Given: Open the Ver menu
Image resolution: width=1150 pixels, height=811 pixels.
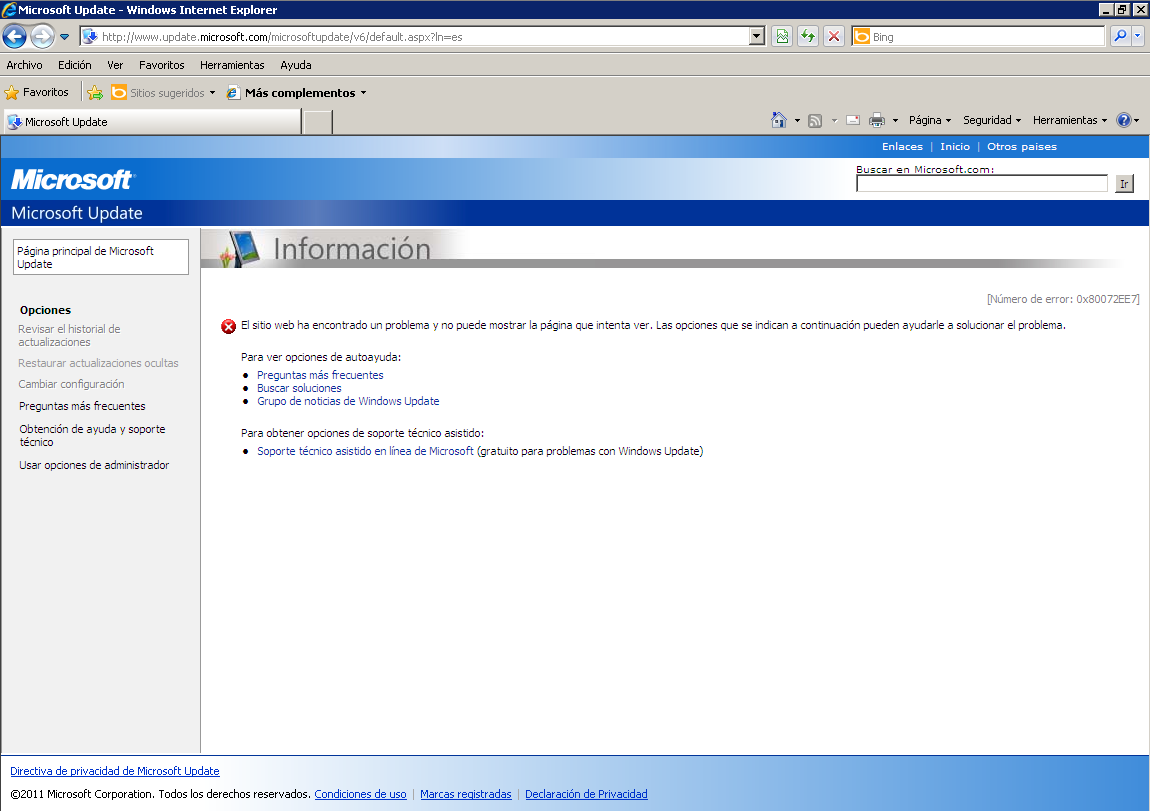Looking at the screenshot, I should click(115, 65).
